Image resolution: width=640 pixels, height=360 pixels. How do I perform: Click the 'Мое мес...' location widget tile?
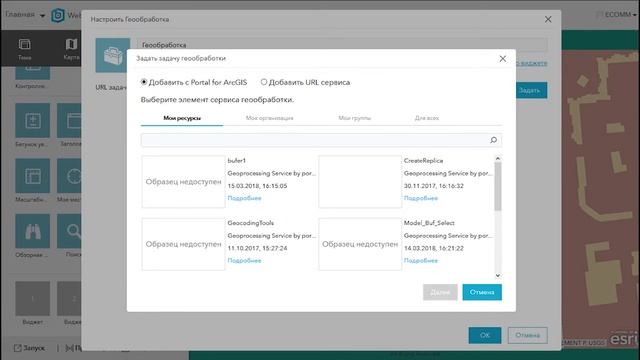tap(69, 176)
